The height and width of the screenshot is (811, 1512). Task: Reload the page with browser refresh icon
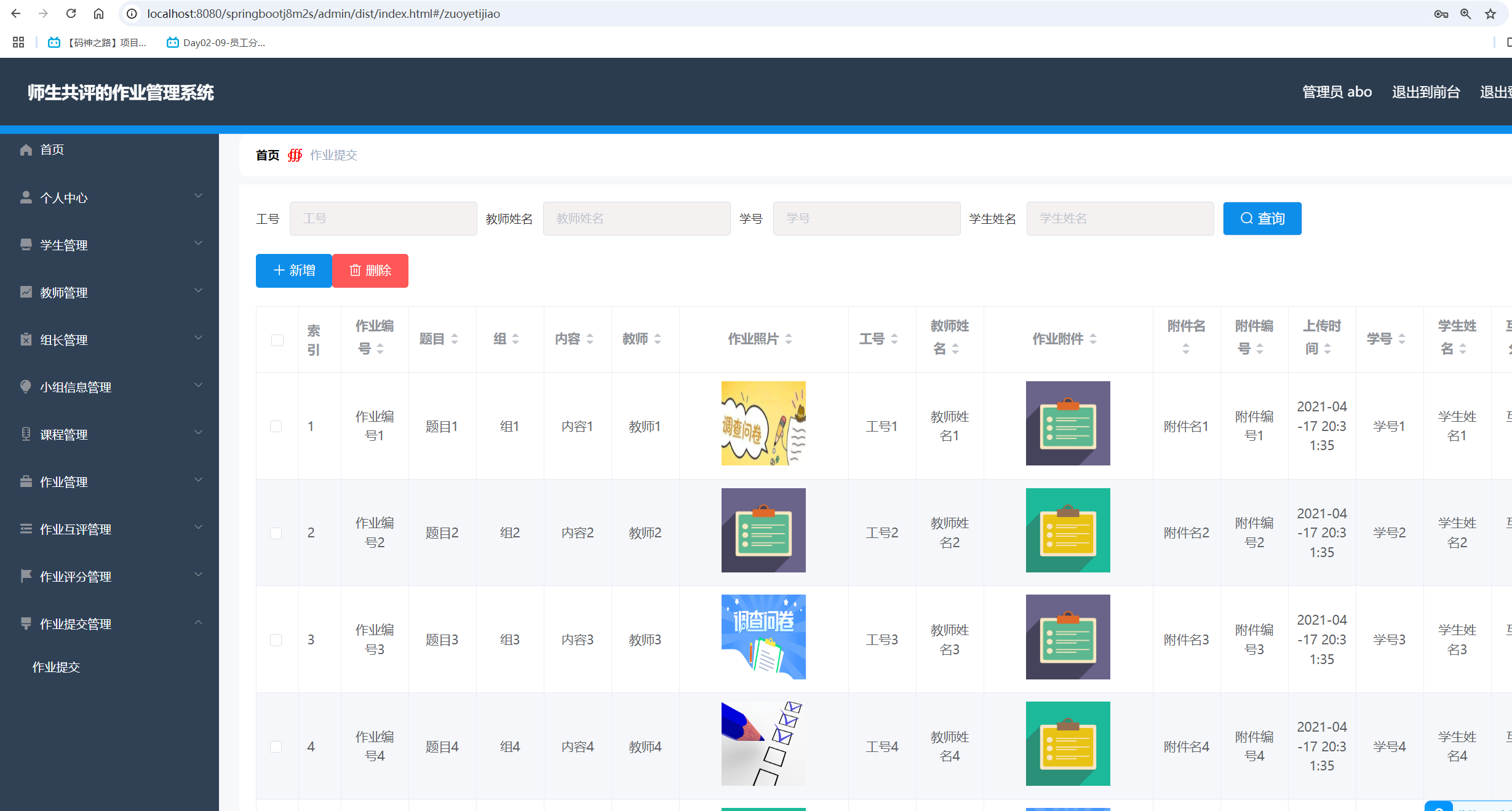pos(71,14)
